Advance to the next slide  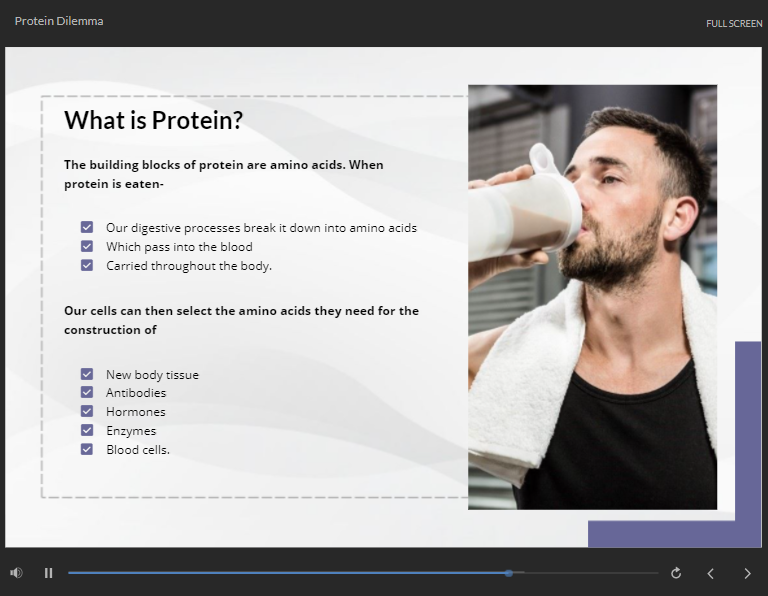pyautogui.click(x=747, y=573)
